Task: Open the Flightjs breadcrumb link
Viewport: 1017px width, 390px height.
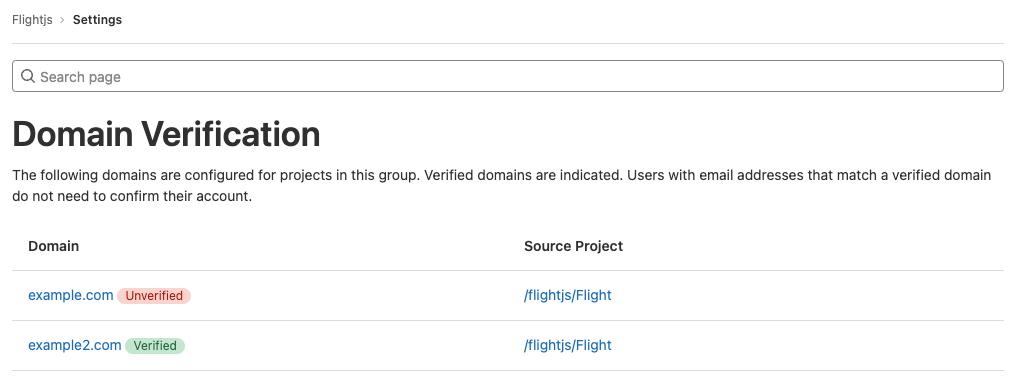Action: 32,19
